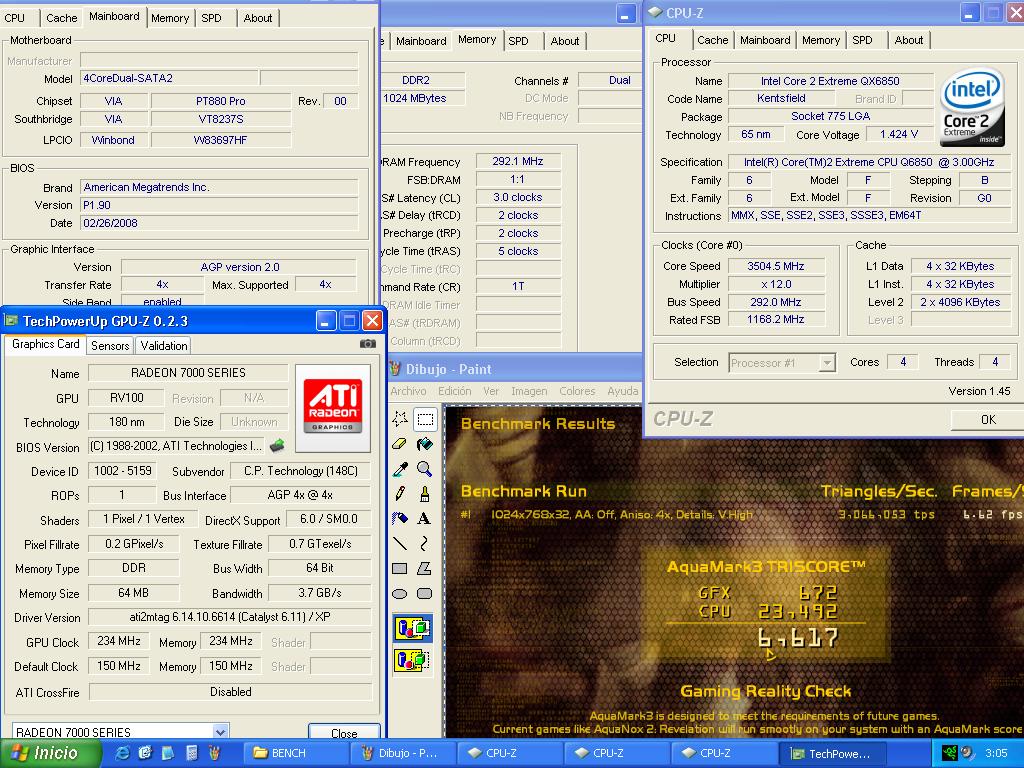Viewport: 1024px width, 768px height.
Task: Switch to BENCH folder in taskbar
Action: pos(296,753)
